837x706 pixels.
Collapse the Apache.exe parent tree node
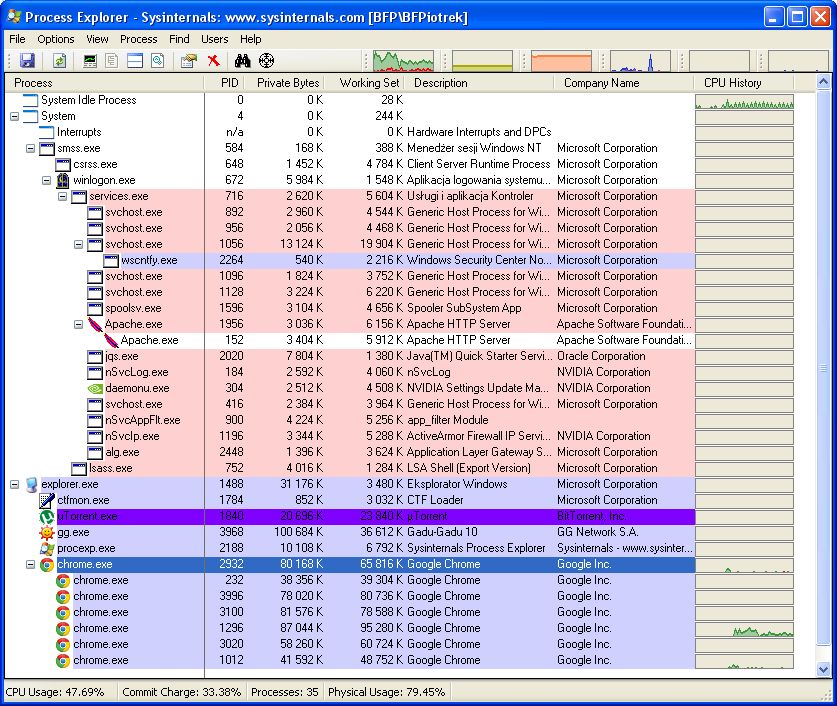point(78,324)
